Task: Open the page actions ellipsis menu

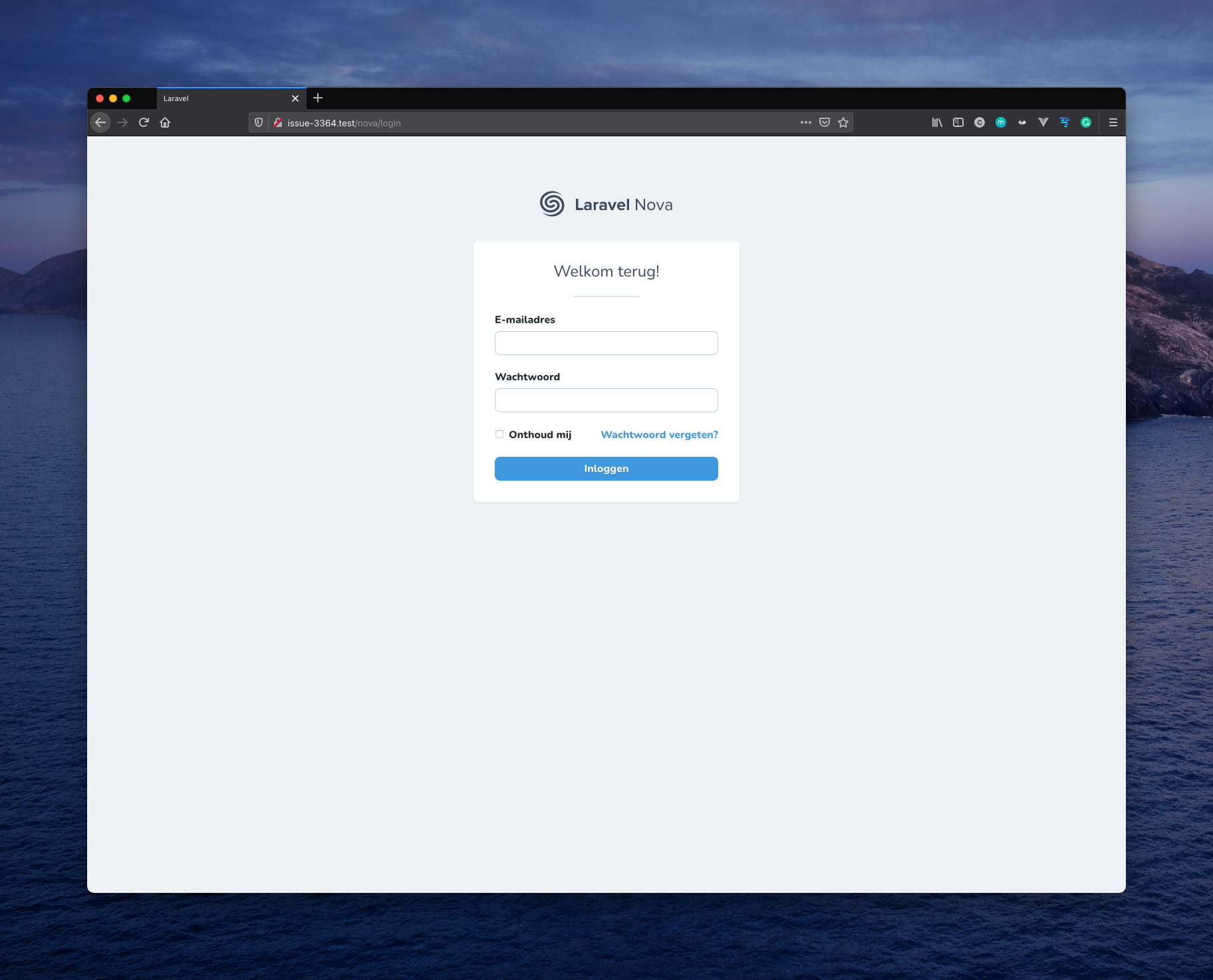Action: pos(805,122)
